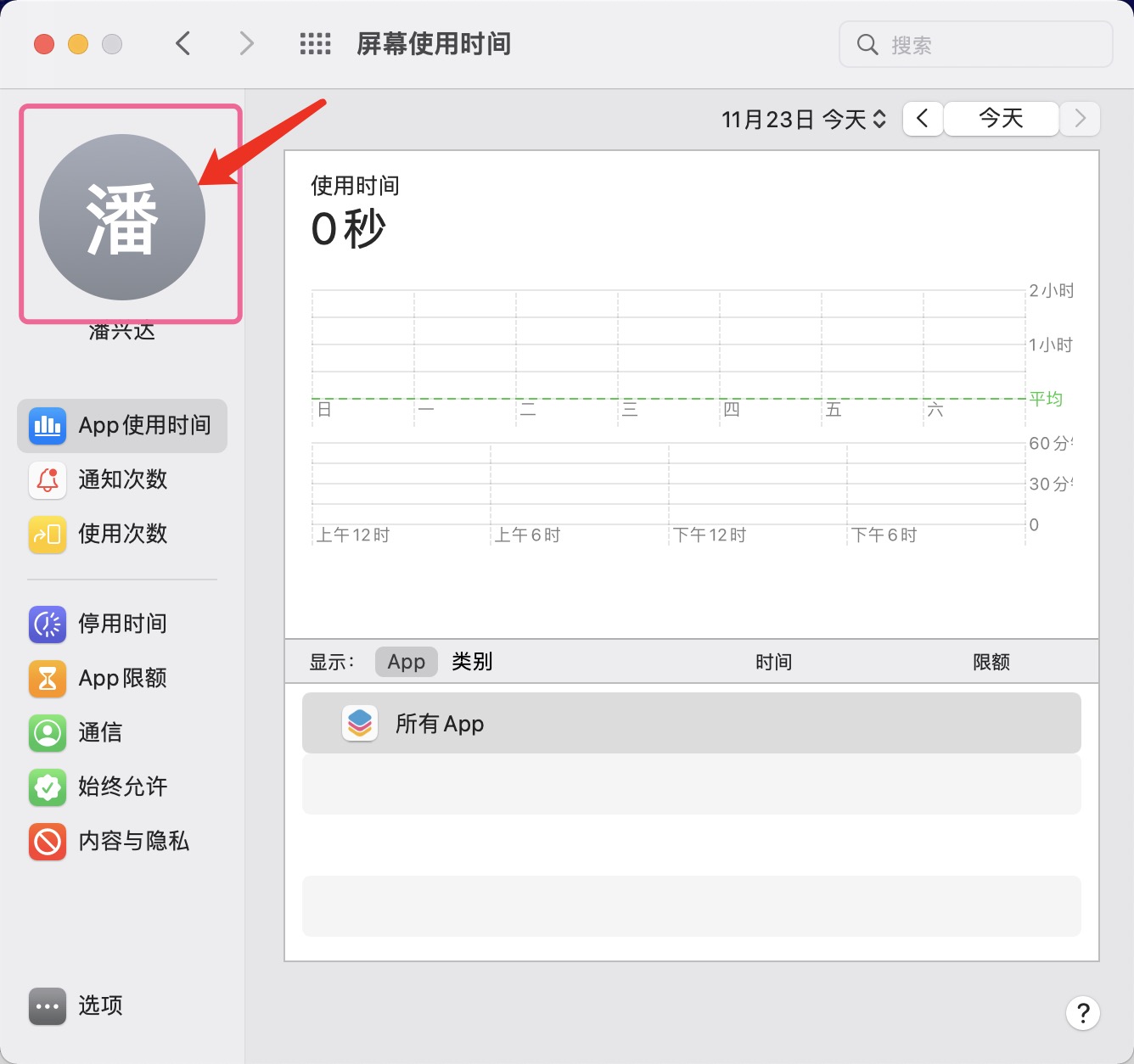Open 停用时间 downtime settings

pos(122,624)
